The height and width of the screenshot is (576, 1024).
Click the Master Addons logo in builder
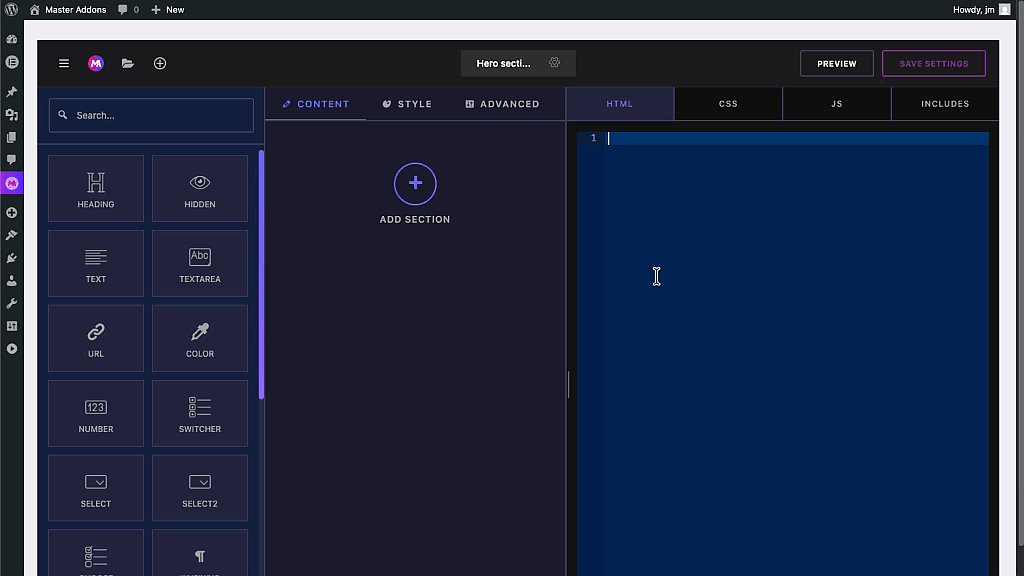96,63
